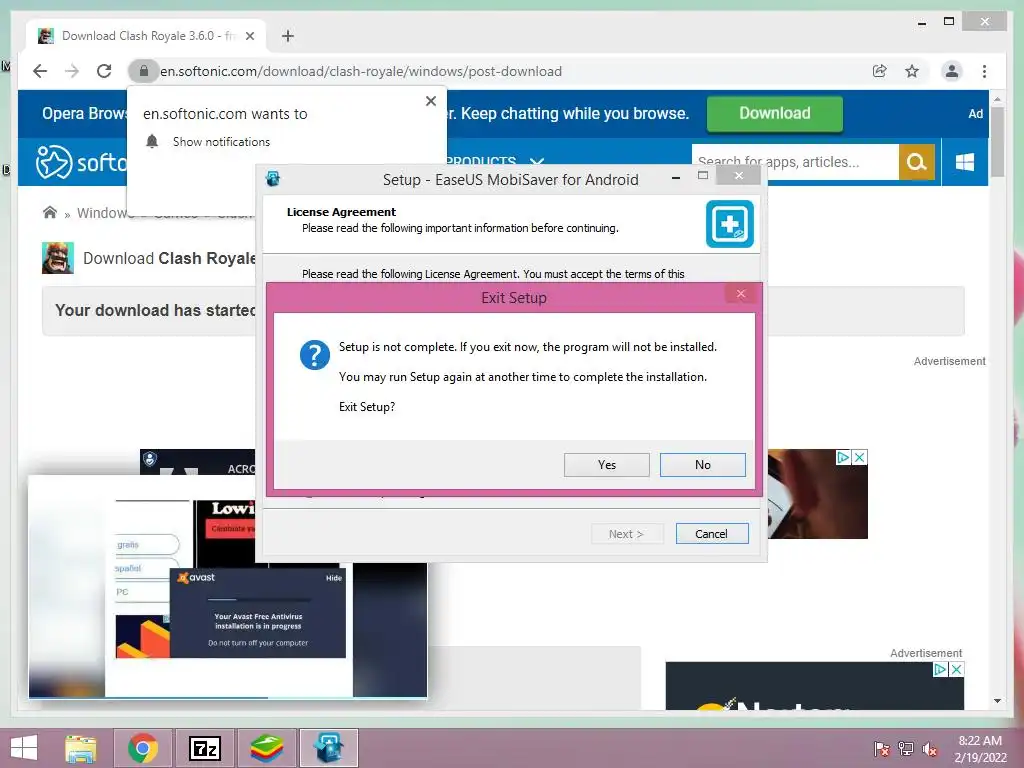Image resolution: width=1024 pixels, height=768 pixels.
Task: Reload the softonic page
Action: coord(104,71)
